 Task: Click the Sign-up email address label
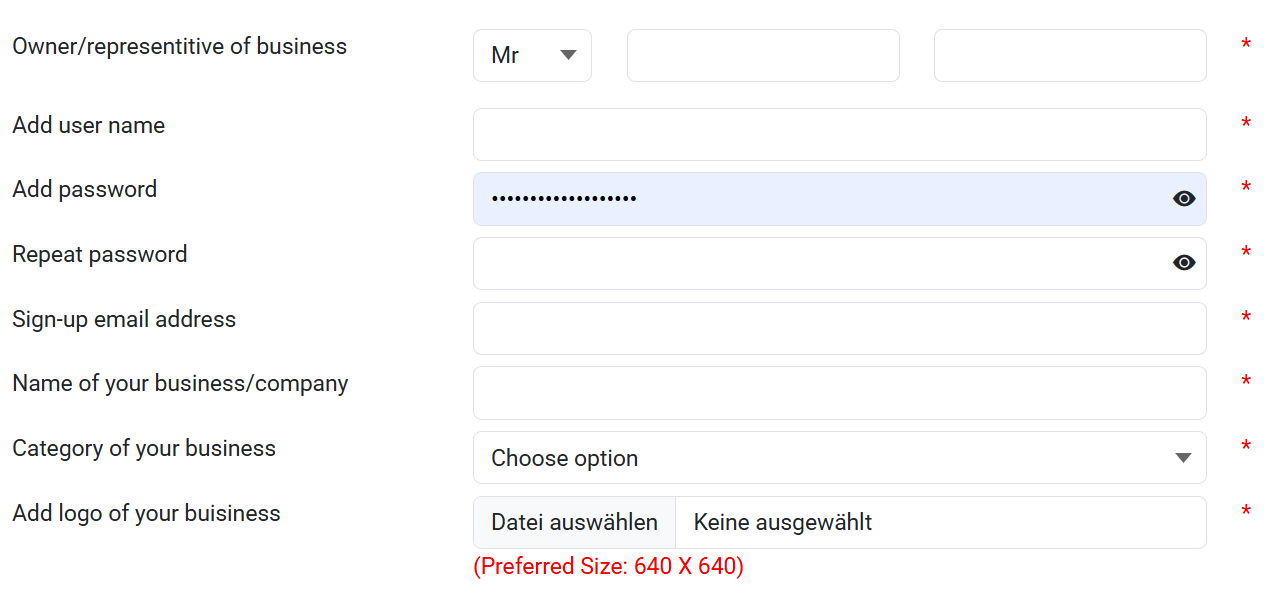[x=124, y=319]
